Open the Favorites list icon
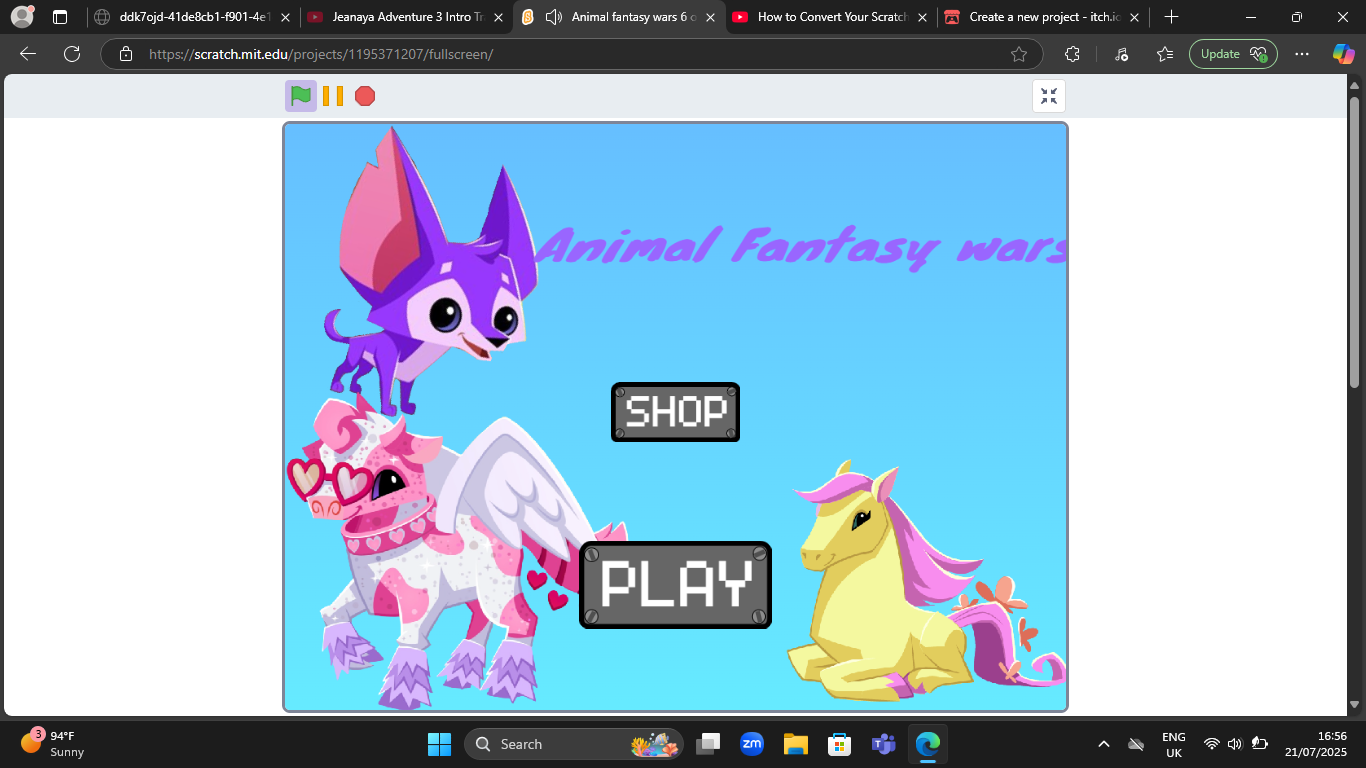The width and height of the screenshot is (1366, 768). [1165, 54]
